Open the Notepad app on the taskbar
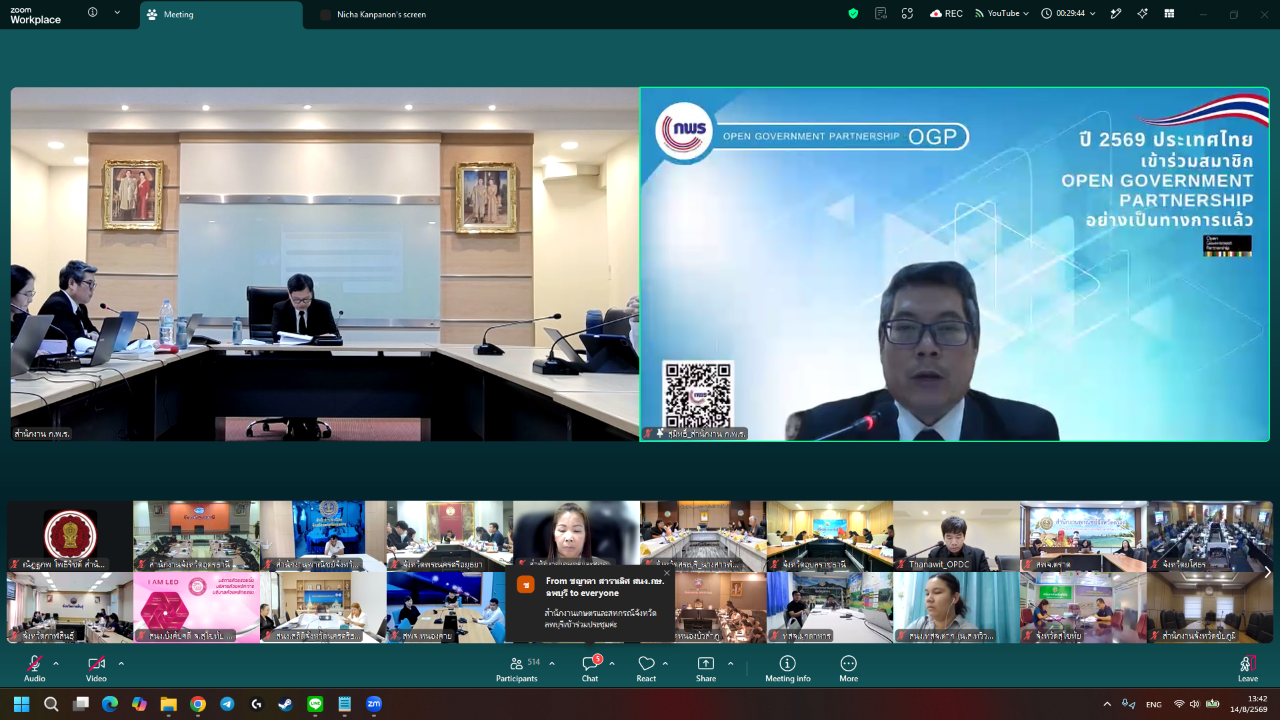1280x720 pixels. click(344, 704)
